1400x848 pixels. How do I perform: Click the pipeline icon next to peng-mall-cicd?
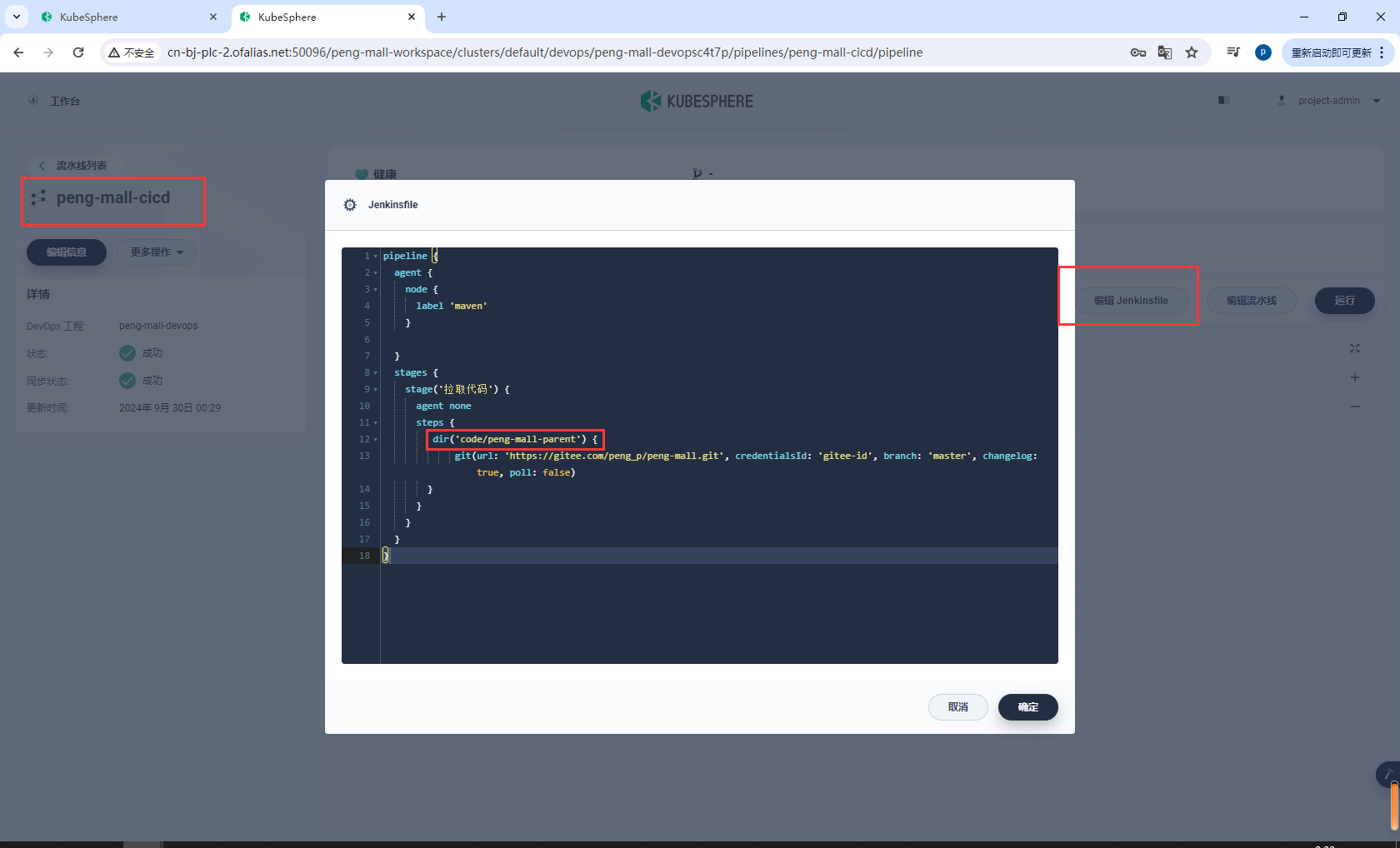pos(37,198)
